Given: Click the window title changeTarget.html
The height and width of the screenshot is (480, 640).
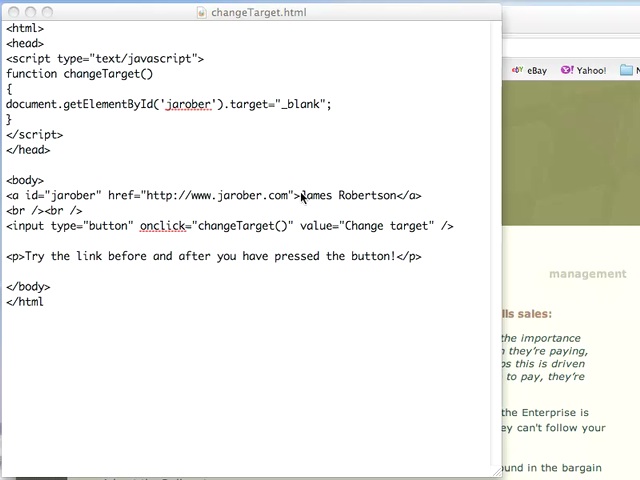Looking at the screenshot, I should pos(259,13).
